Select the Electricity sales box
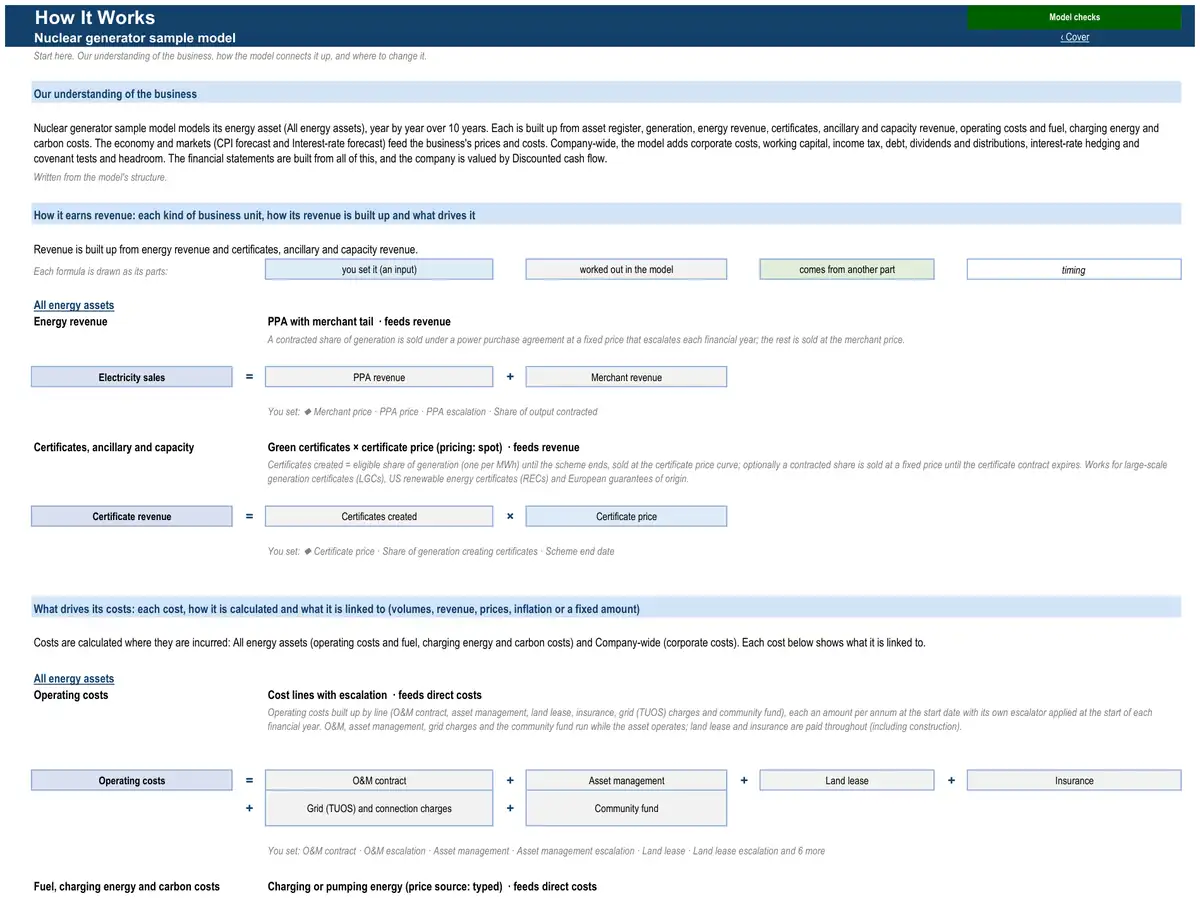1200x898 pixels. point(132,377)
